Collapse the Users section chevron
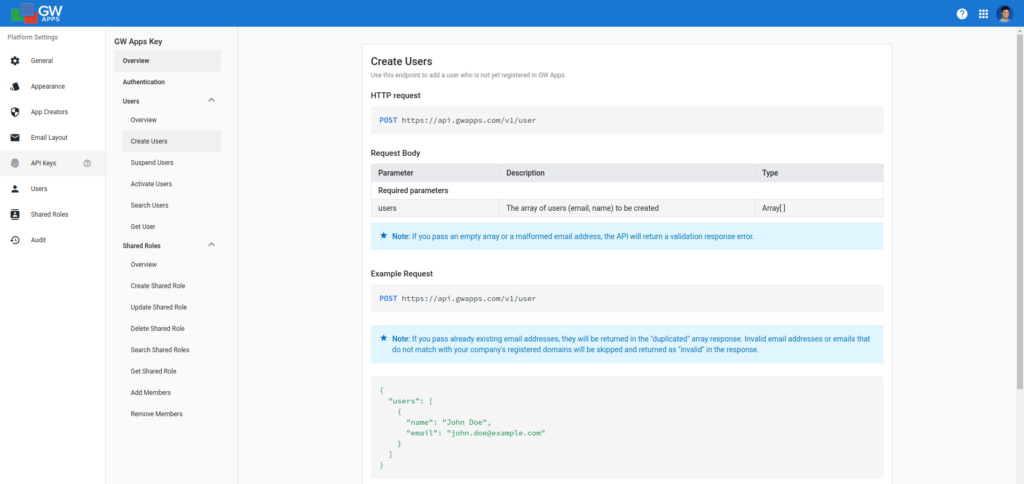Image resolution: width=1024 pixels, height=484 pixels. 211,100
